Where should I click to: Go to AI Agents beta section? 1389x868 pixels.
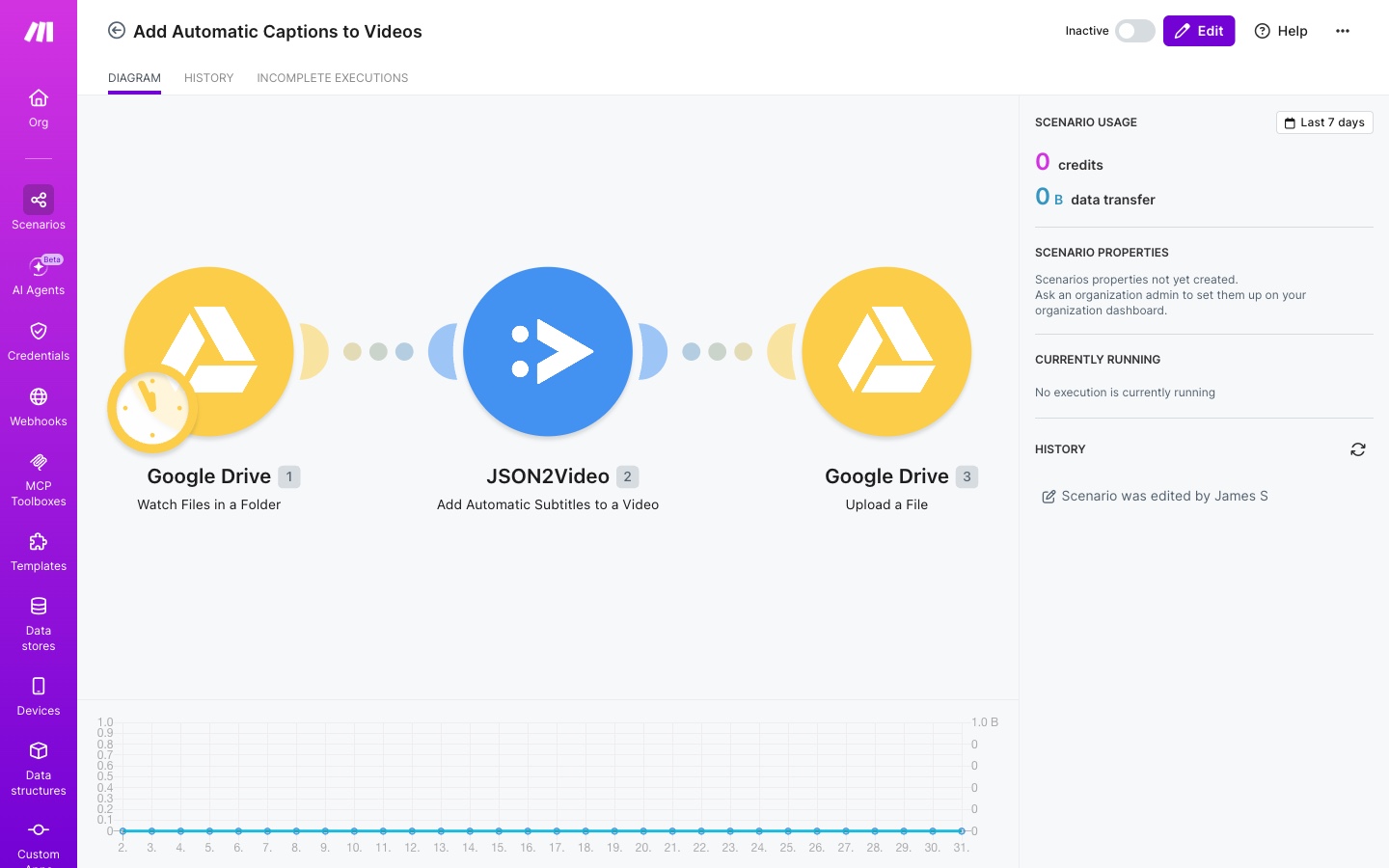tap(39, 275)
